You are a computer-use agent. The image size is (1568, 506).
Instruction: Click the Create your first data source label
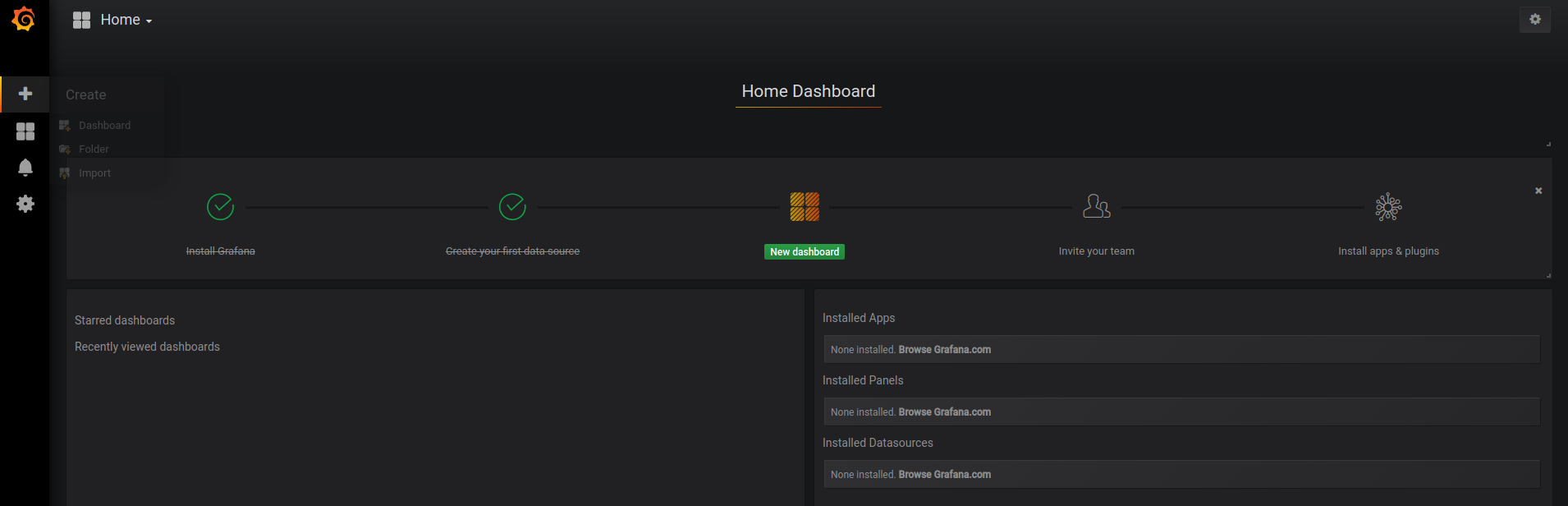pyautogui.click(x=512, y=251)
